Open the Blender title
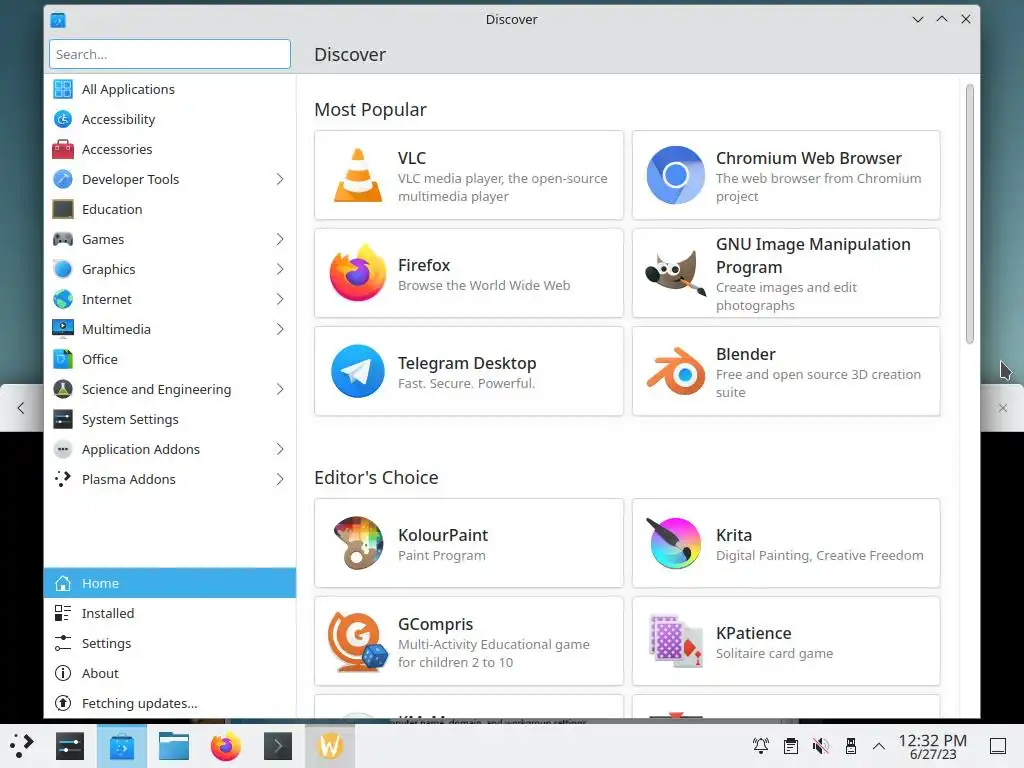Viewport: 1024px width, 768px height. coord(745,354)
